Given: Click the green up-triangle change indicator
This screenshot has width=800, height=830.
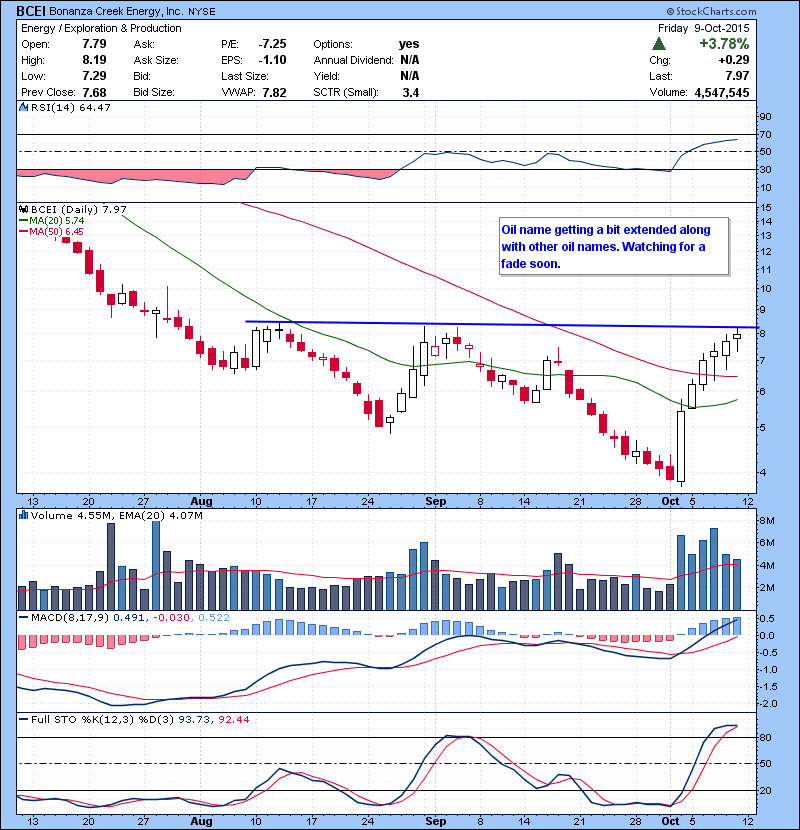Looking at the screenshot, I should click(x=659, y=43).
